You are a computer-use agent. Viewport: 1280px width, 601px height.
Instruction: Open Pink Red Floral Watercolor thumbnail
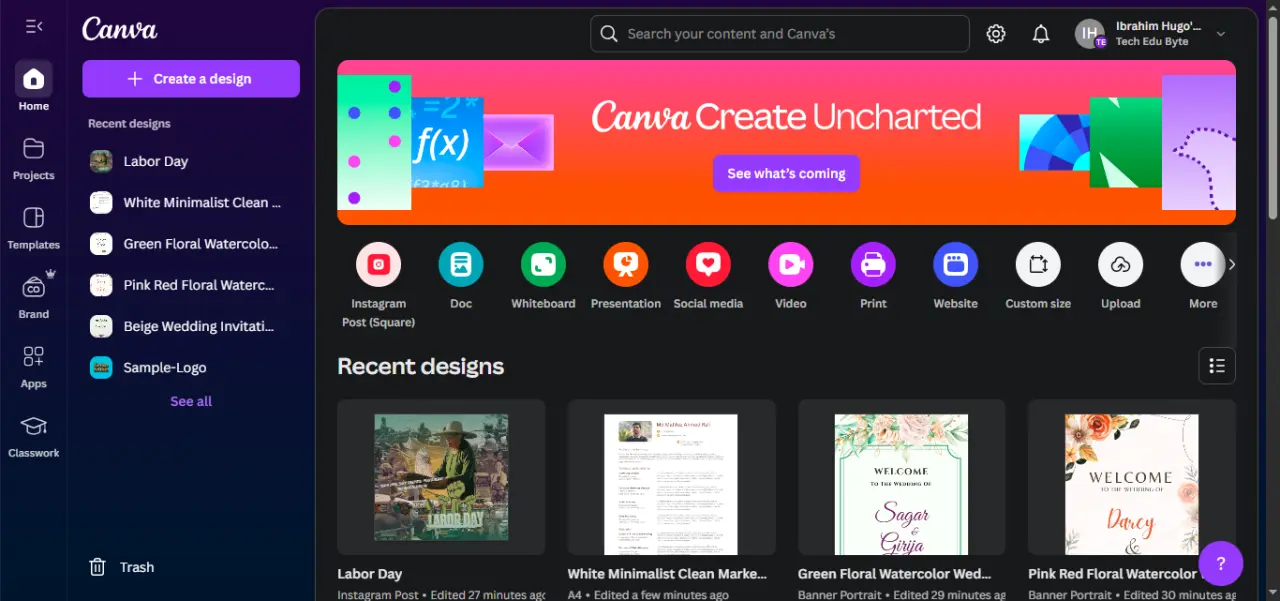(x=1132, y=477)
